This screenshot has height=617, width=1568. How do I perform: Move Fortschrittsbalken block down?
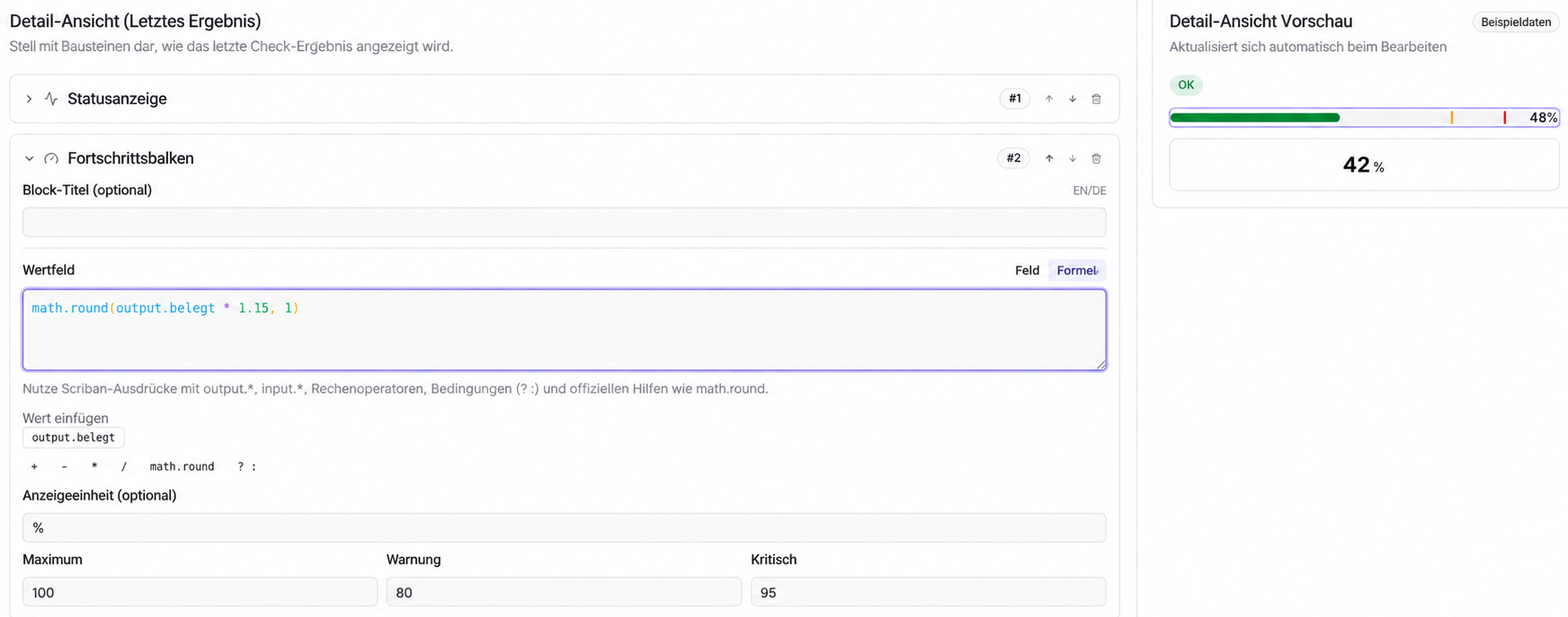click(1072, 158)
